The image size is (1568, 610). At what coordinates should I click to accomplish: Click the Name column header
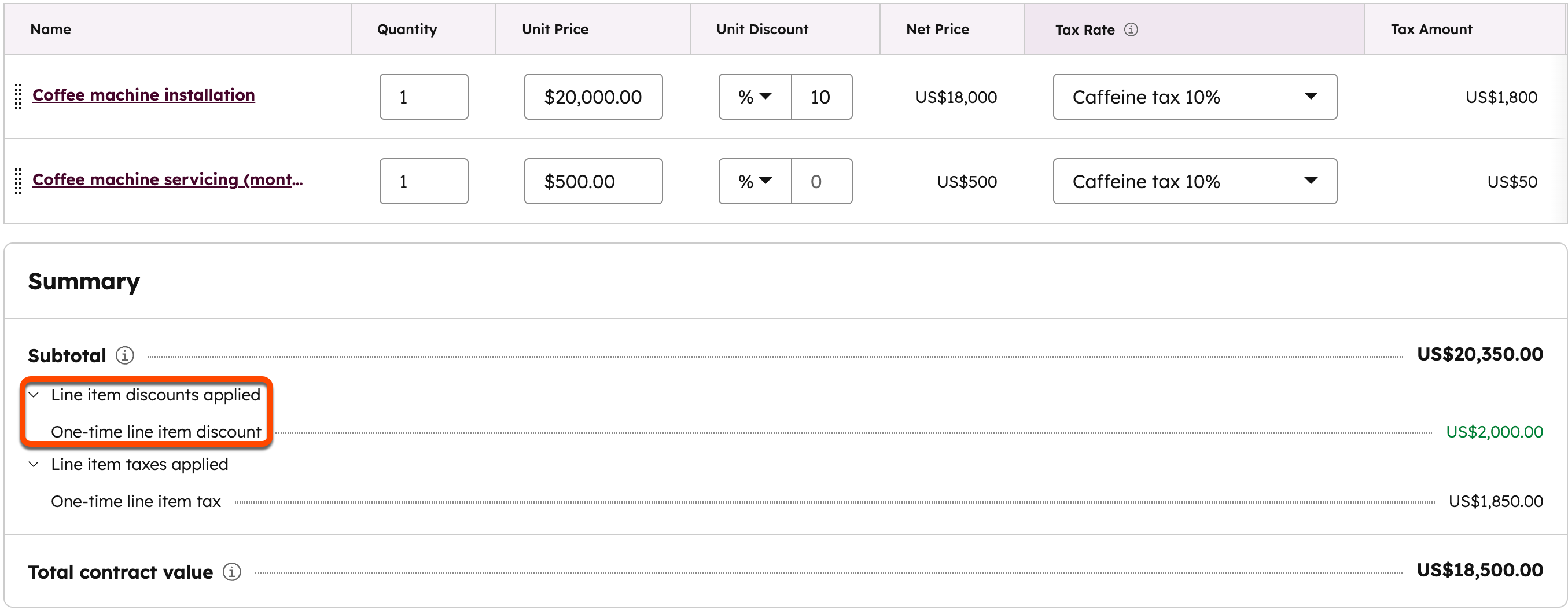(x=51, y=28)
